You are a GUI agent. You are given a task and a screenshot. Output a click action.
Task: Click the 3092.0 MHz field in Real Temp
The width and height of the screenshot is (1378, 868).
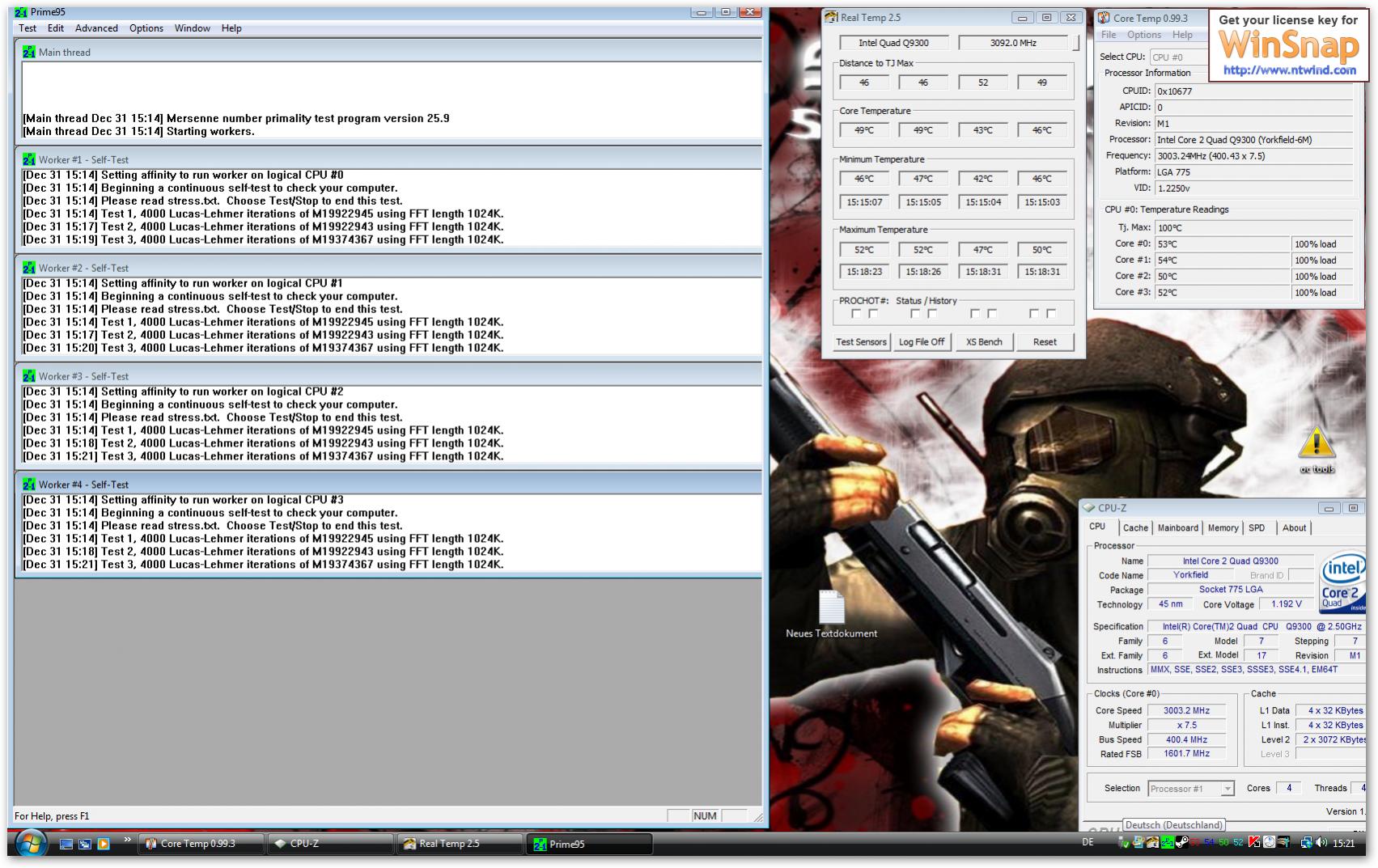tap(1013, 43)
